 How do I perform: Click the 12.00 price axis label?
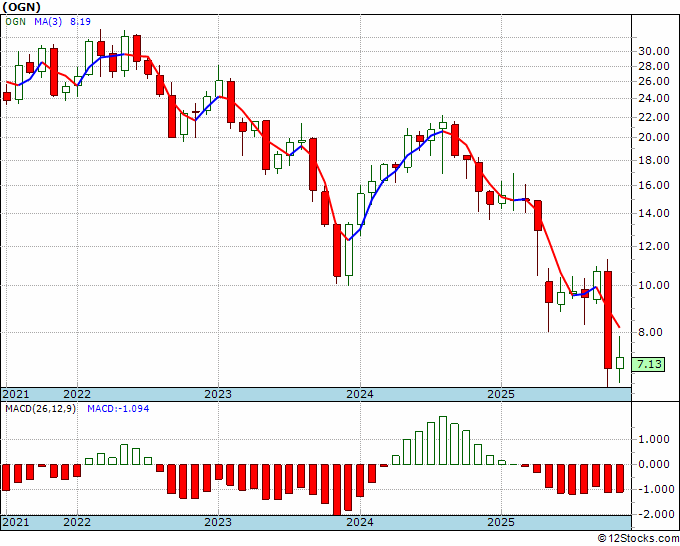tap(654, 246)
